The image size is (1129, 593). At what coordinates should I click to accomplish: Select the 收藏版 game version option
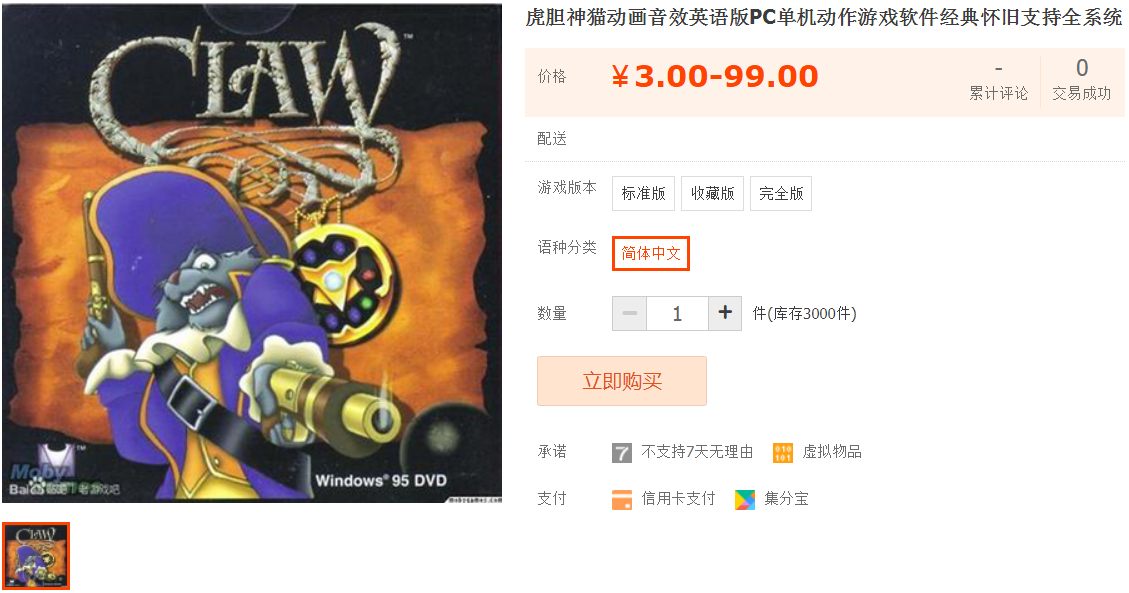[713, 194]
